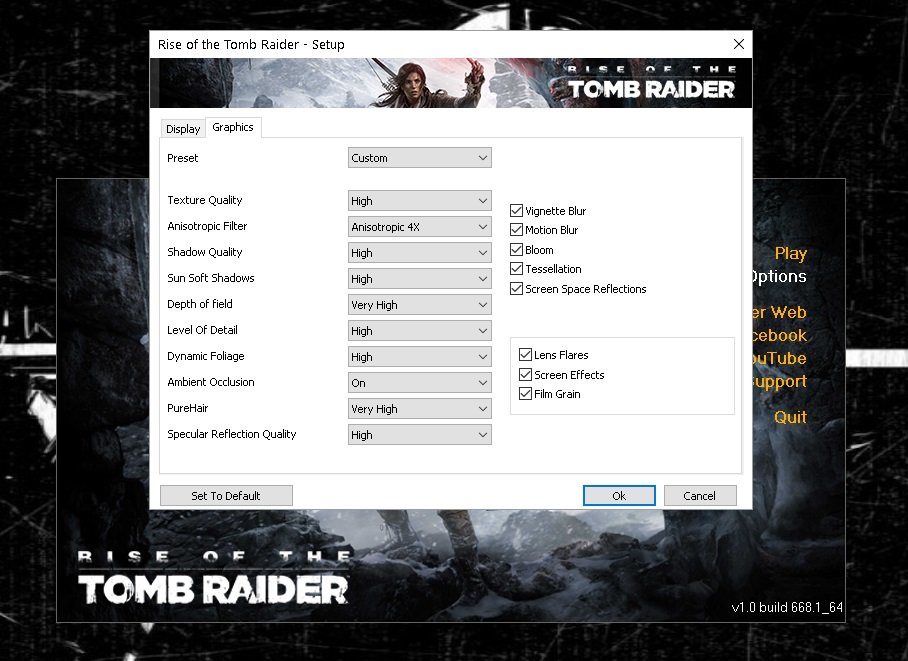This screenshot has width=908, height=661.
Task: Open Options in the launcher window
Action: click(779, 276)
